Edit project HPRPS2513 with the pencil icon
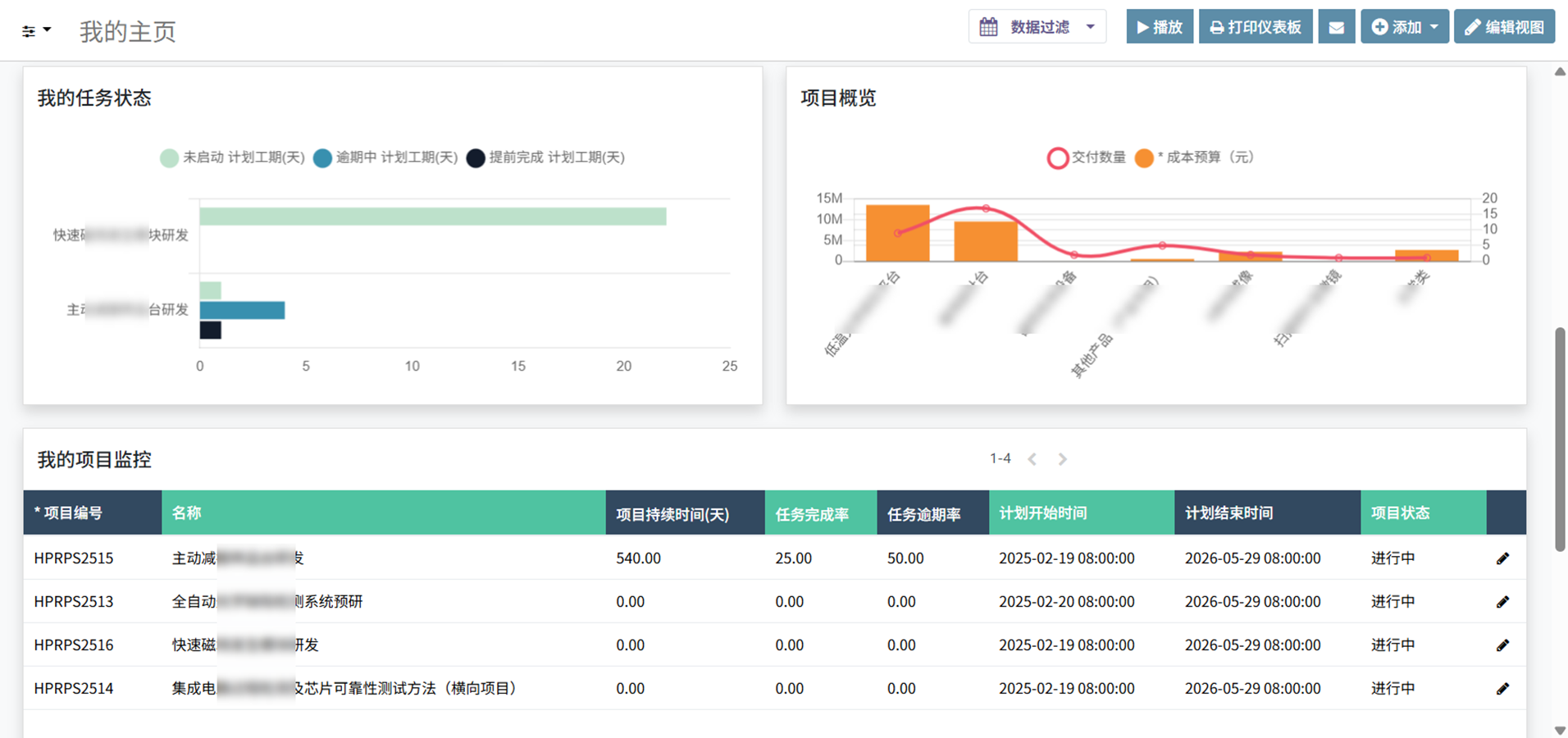Viewport: 1568px width, 738px height. [1502, 602]
